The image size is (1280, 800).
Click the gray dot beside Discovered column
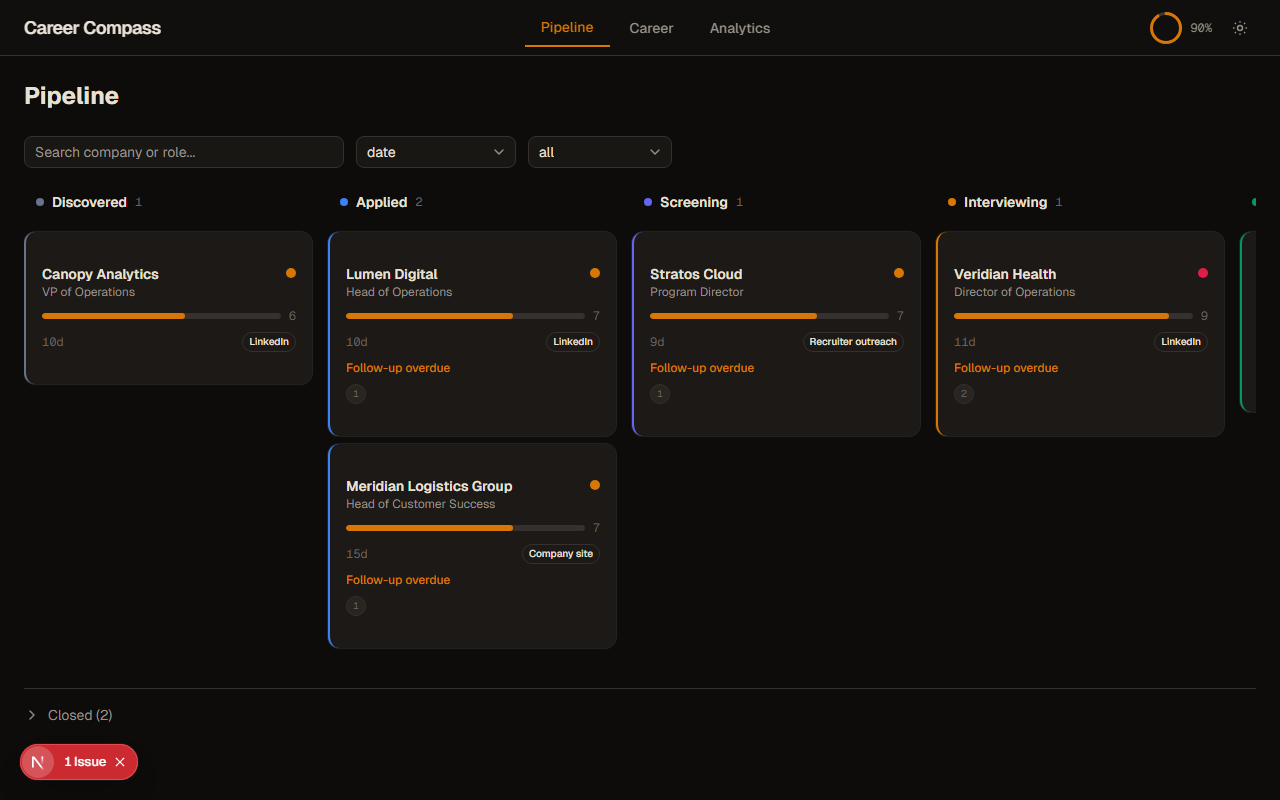coord(40,202)
